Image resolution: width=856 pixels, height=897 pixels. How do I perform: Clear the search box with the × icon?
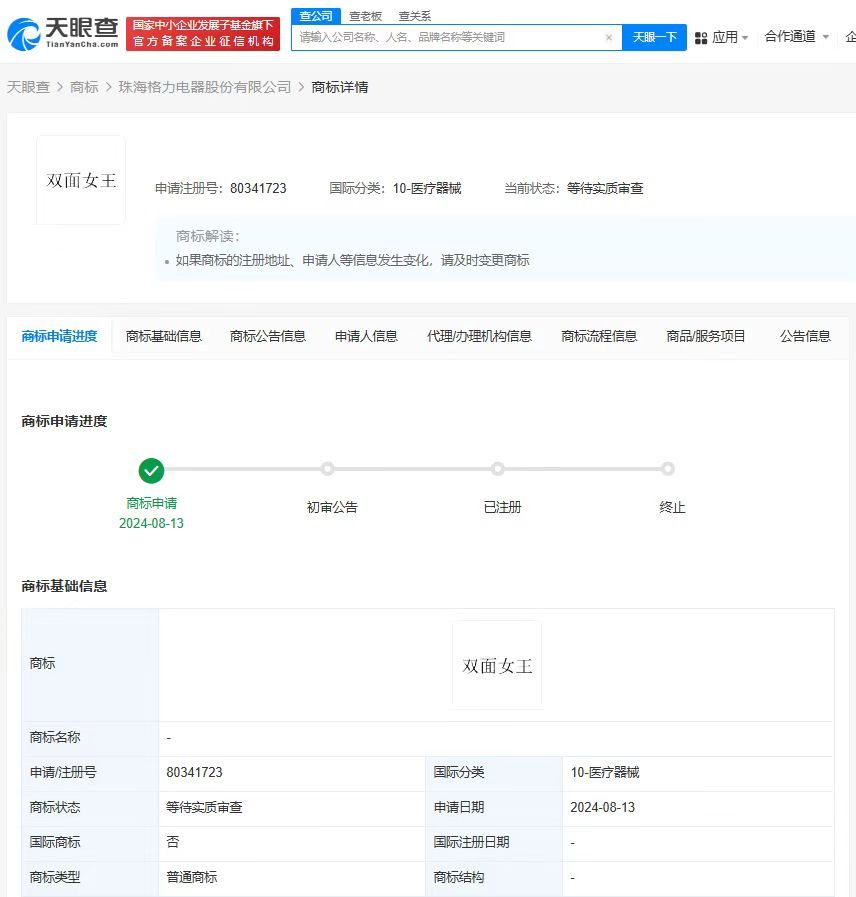(608, 36)
